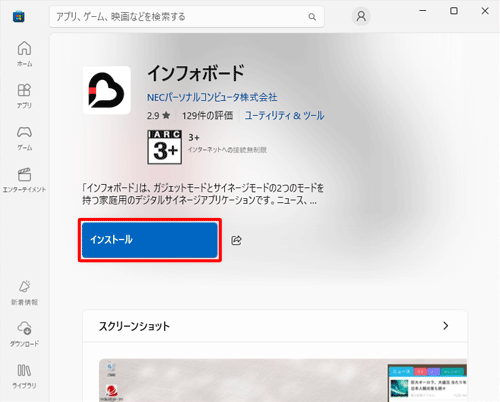Click the インフォボード app title
500x402 pixels.
(196, 73)
